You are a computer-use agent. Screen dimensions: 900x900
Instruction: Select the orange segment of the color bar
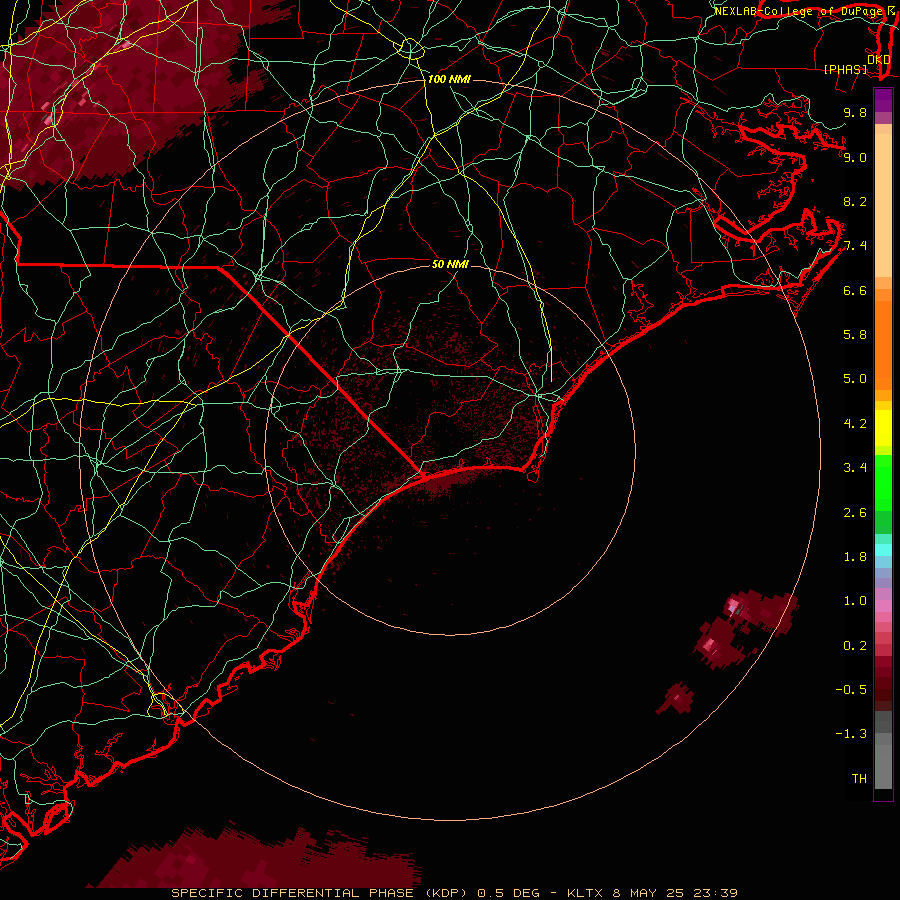pos(883,344)
